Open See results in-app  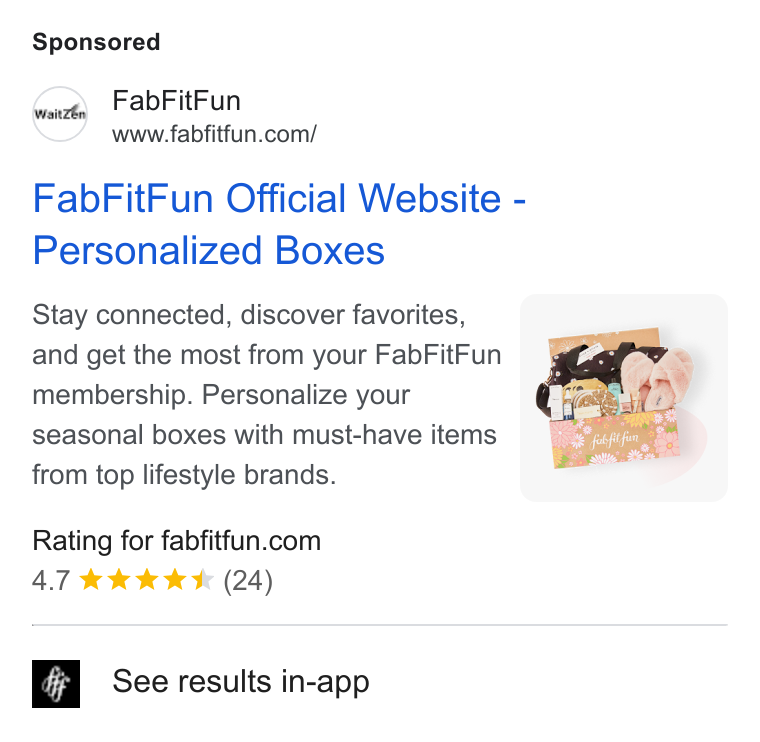(x=241, y=681)
